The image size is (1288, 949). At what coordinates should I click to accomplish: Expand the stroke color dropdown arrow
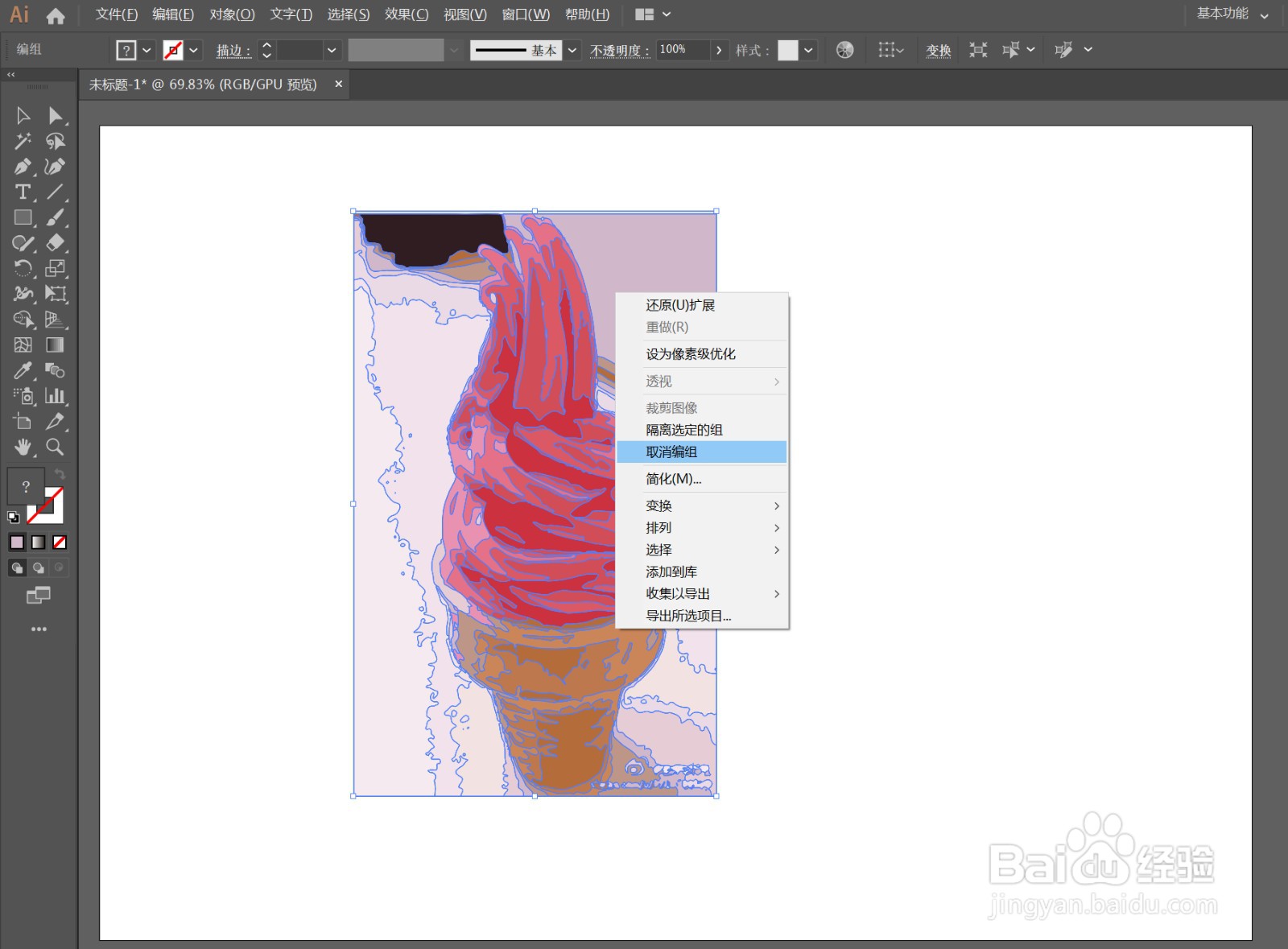click(194, 50)
